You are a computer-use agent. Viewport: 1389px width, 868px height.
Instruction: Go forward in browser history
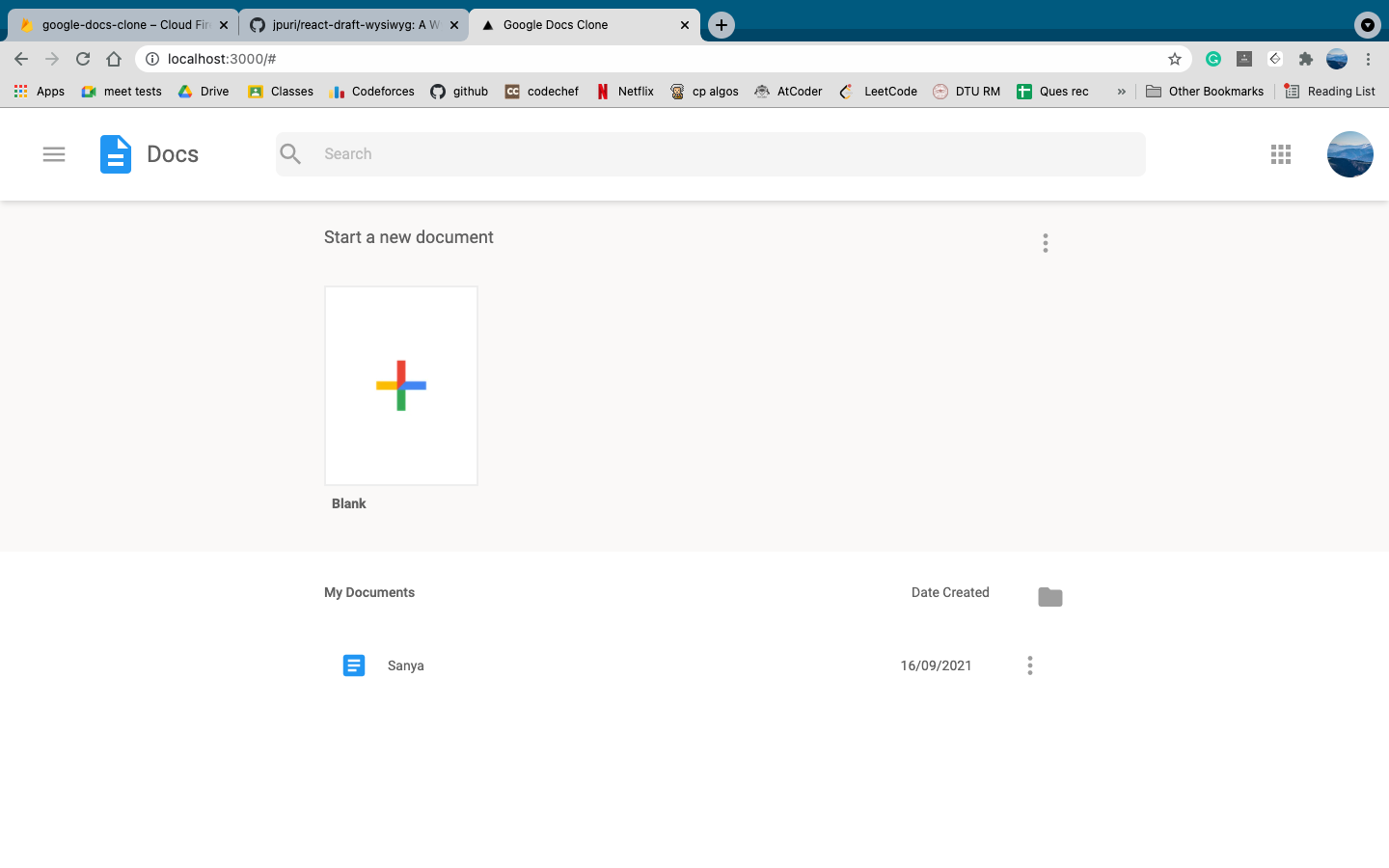[x=52, y=59]
